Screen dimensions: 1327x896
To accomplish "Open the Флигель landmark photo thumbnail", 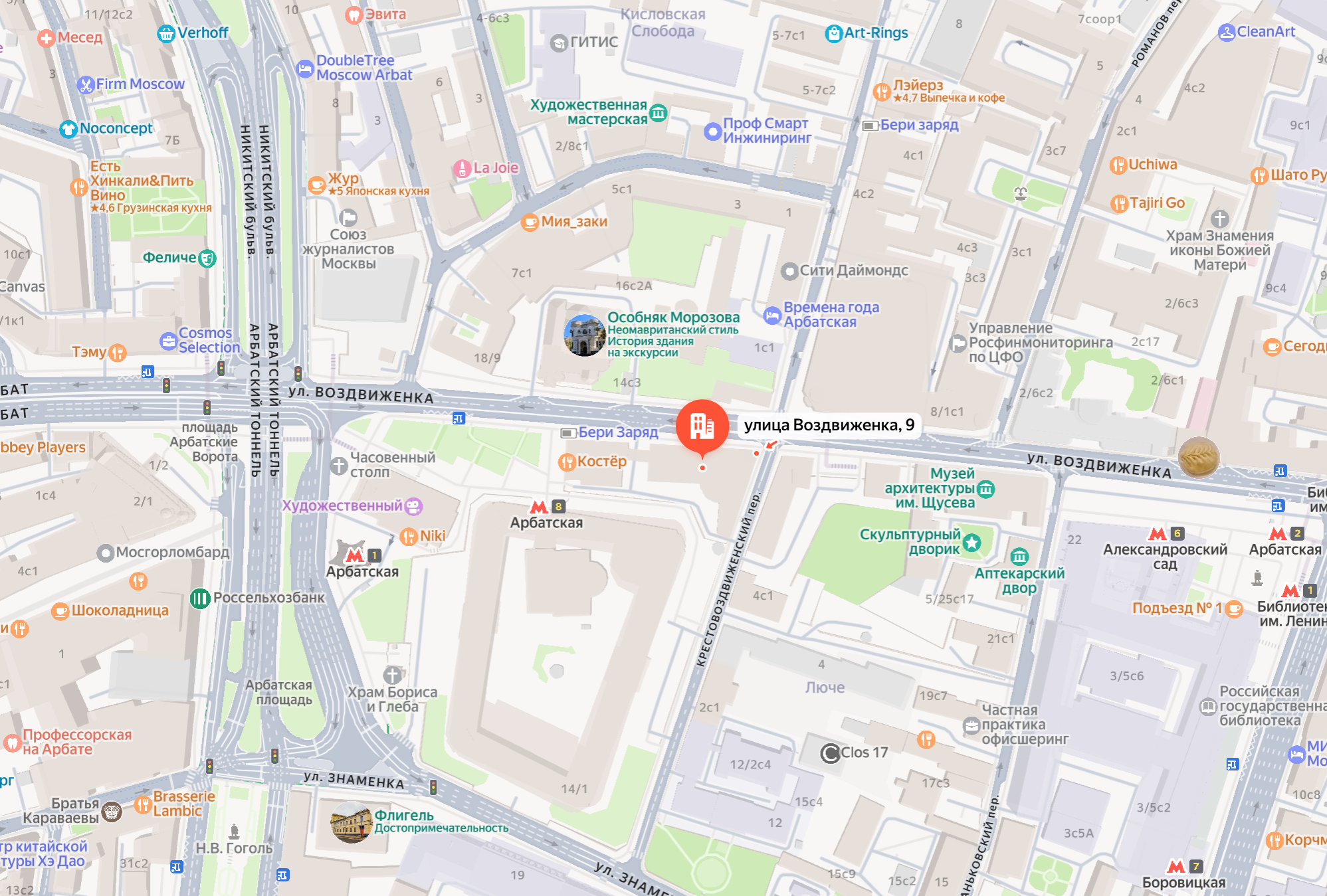I will tap(352, 822).
